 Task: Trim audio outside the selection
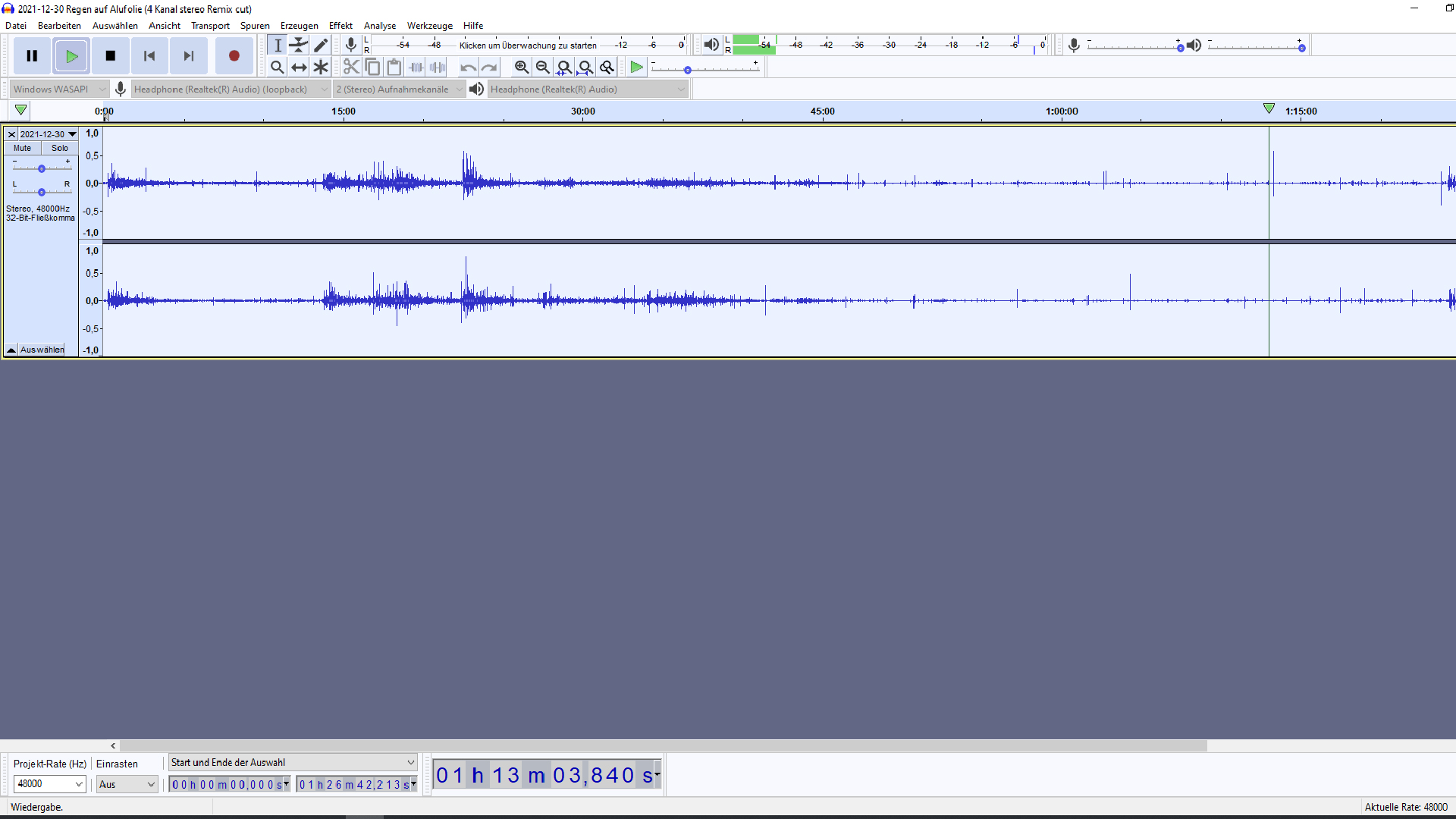tap(416, 67)
